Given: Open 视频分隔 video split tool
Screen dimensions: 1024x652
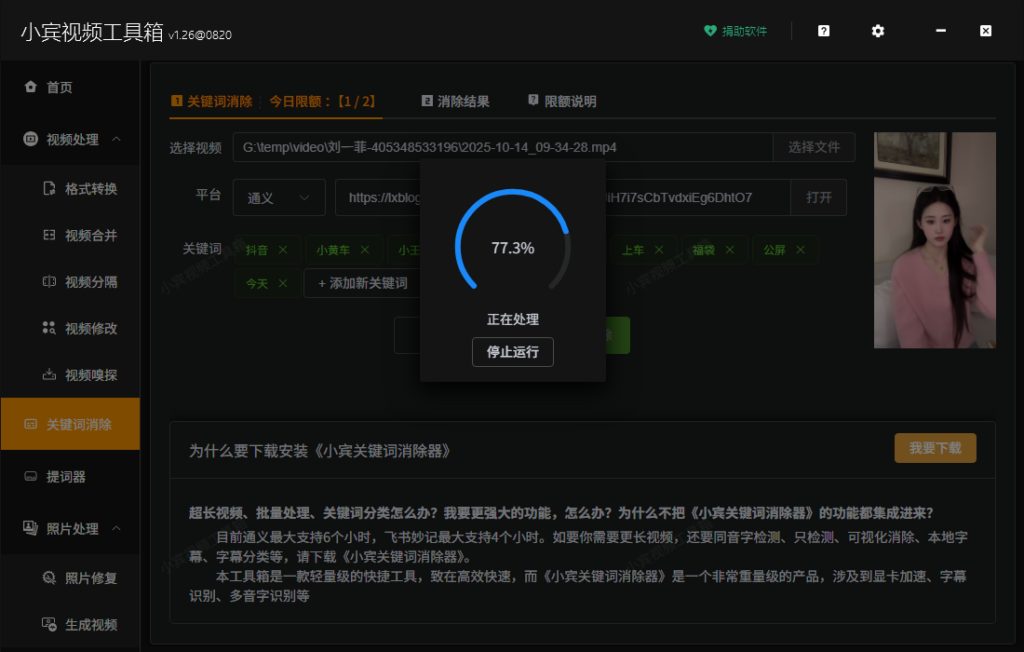Looking at the screenshot, I should (x=90, y=282).
